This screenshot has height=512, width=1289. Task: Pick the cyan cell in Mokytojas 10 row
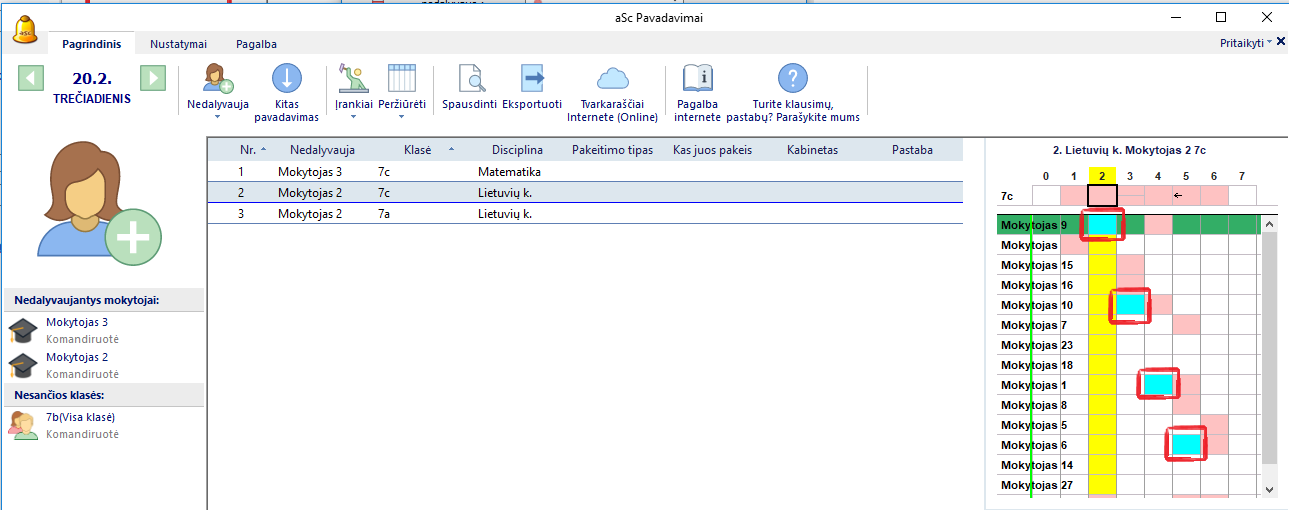tap(1130, 305)
